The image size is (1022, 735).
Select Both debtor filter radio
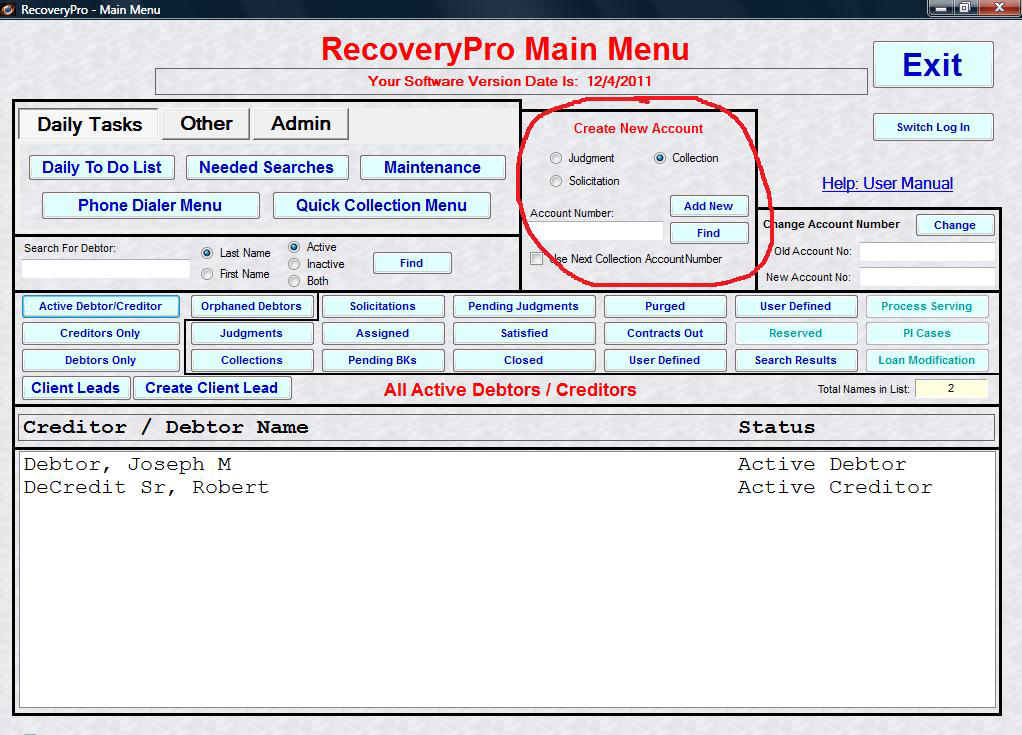(x=294, y=281)
